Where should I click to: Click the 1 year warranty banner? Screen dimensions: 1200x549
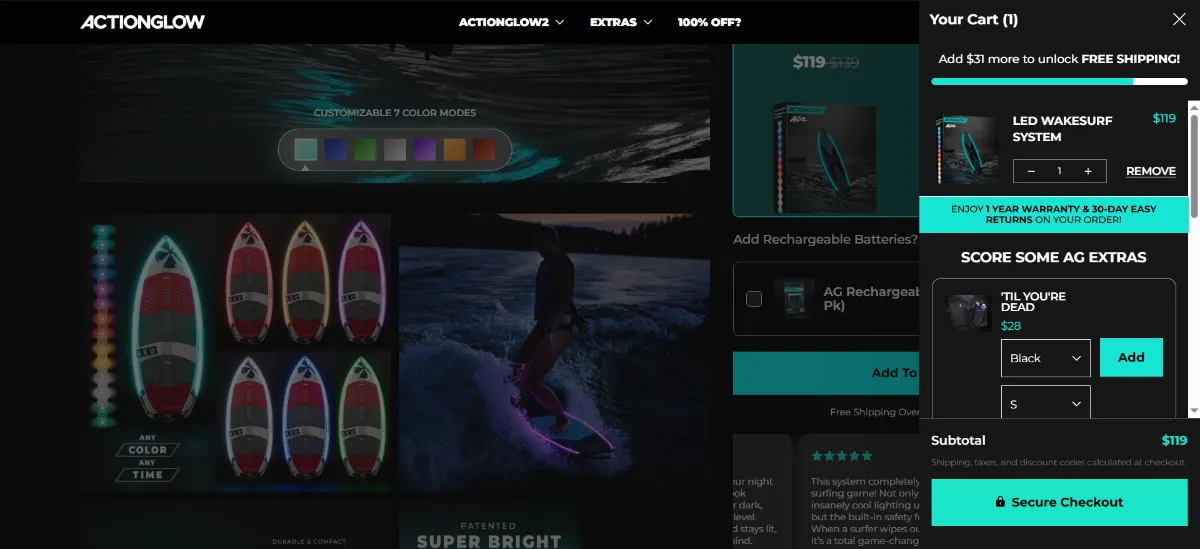point(1054,214)
